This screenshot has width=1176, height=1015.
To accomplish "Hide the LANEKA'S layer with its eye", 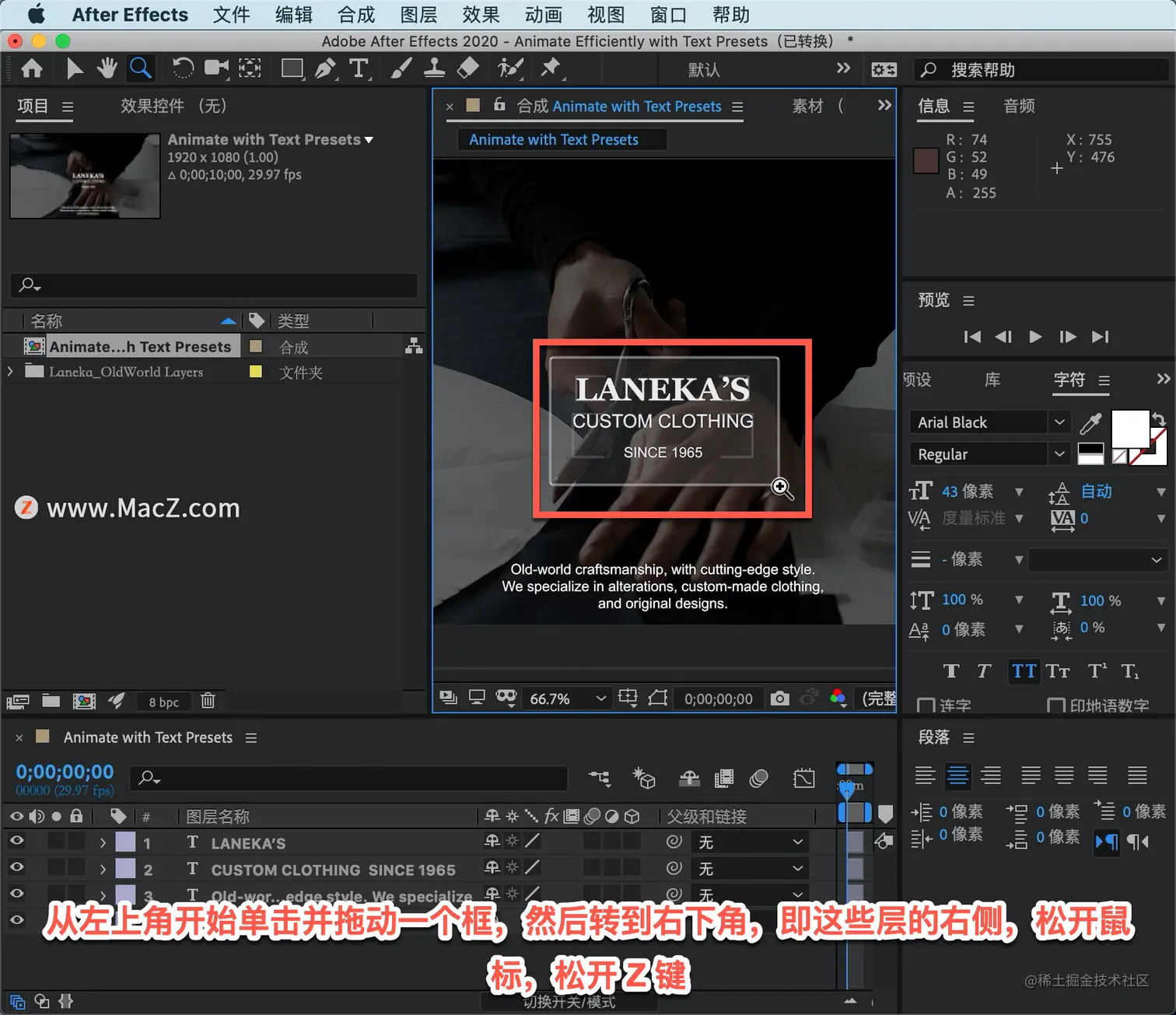I will point(16,841).
